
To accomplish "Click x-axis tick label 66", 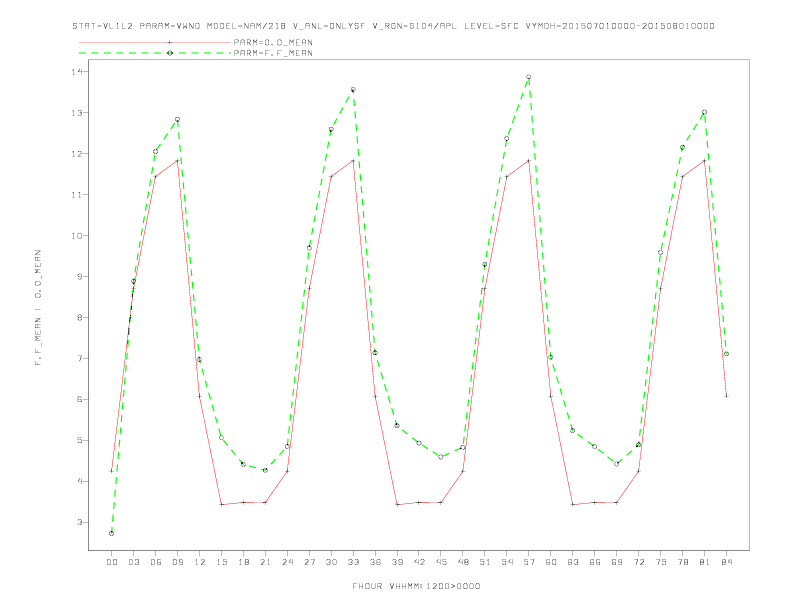I will click(595, 562).
